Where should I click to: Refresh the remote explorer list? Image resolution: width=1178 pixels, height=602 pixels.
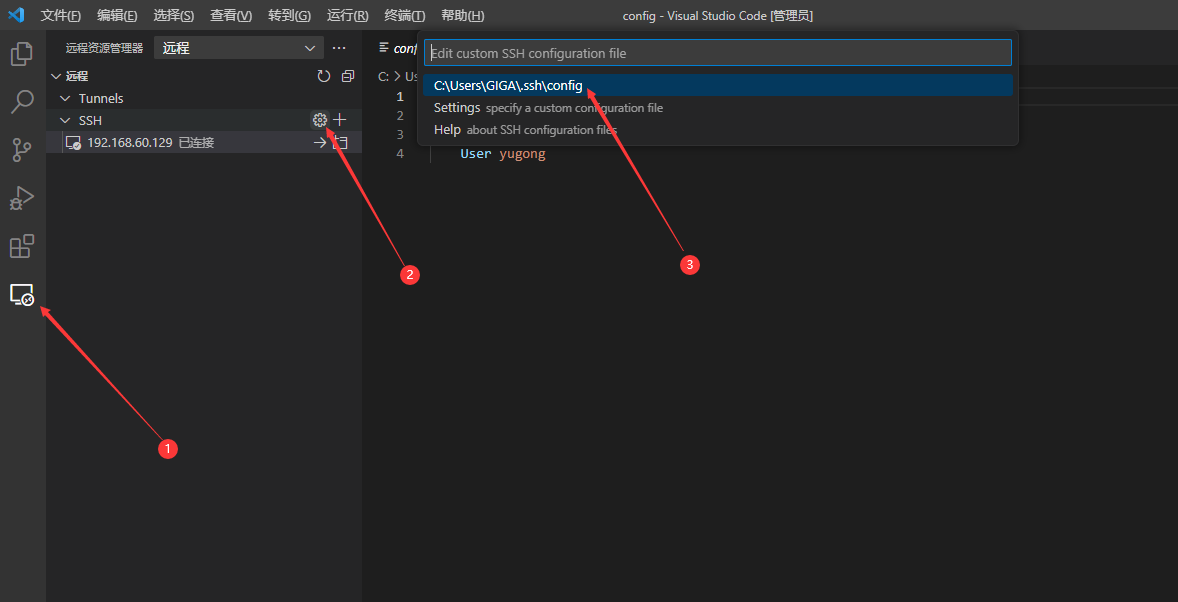324,76
